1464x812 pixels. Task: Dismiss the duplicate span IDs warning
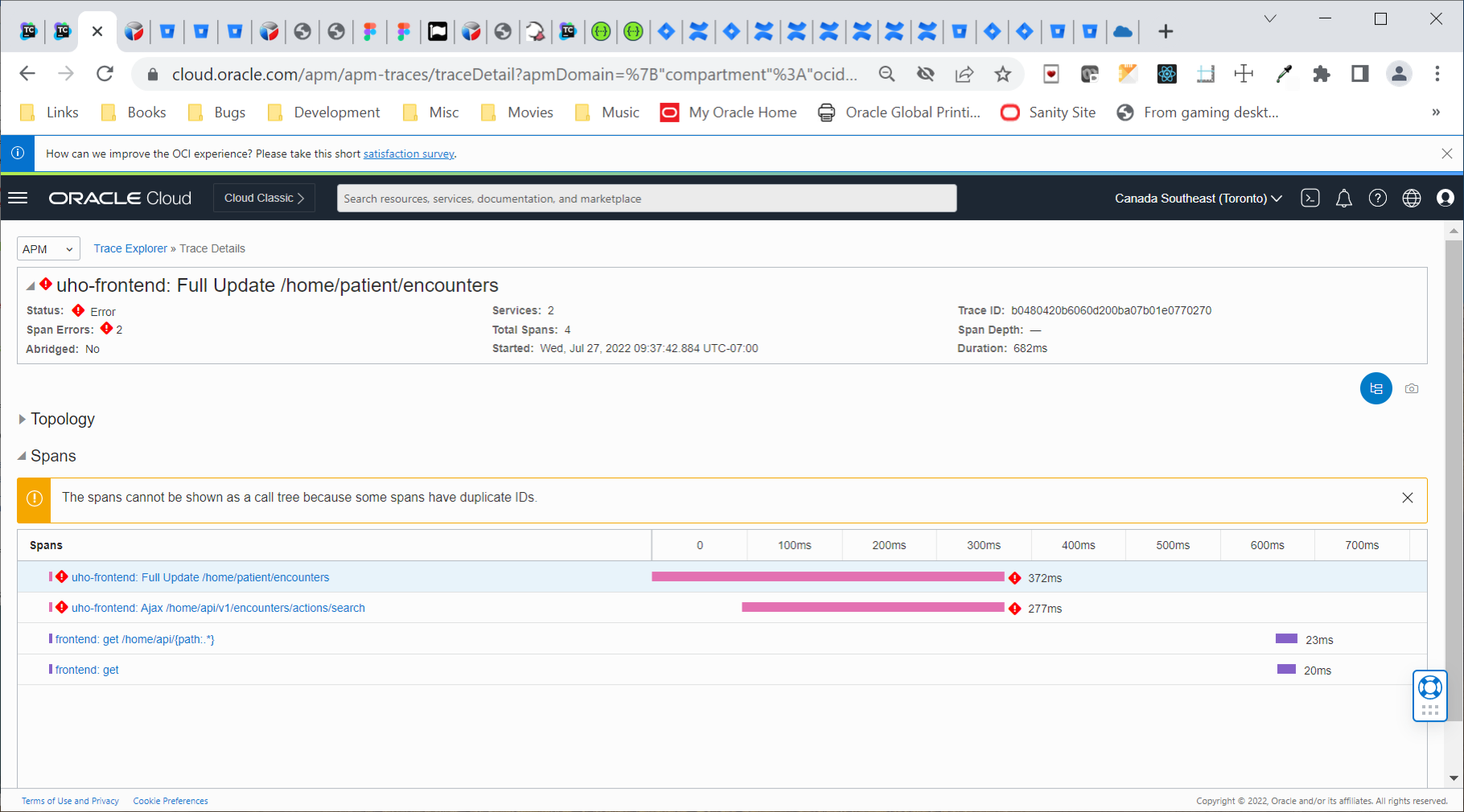1408,498
